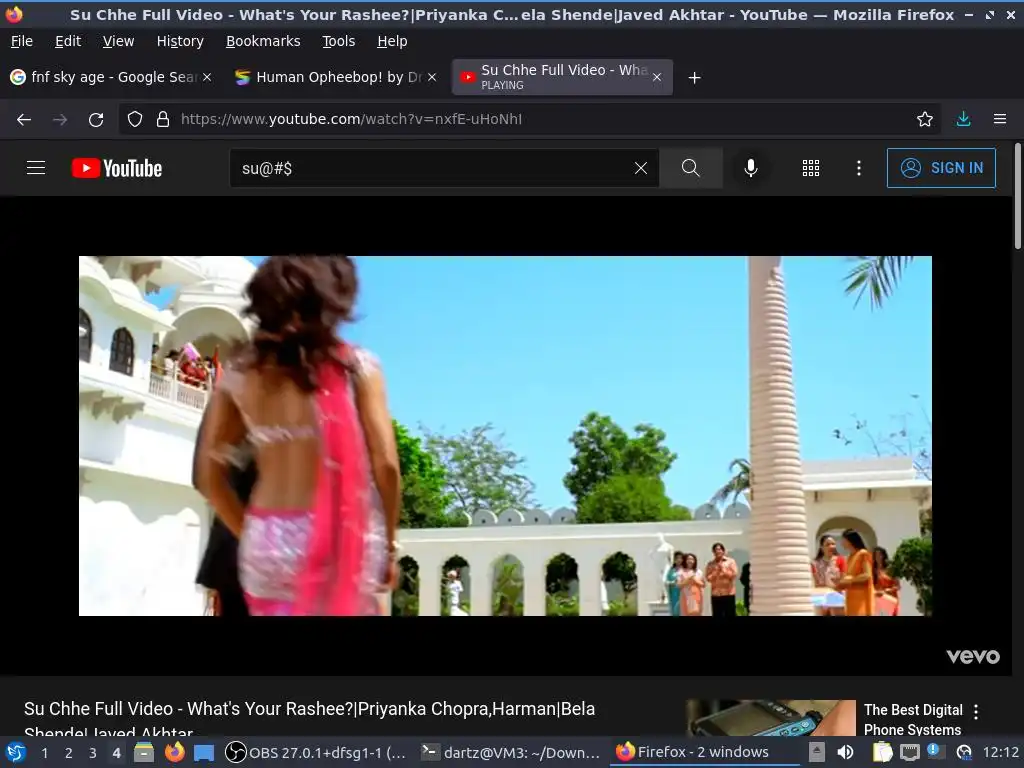The width and height of the screenshot is (1024, 768).
Task: Open a new browser tab
Action: (694, 78)
